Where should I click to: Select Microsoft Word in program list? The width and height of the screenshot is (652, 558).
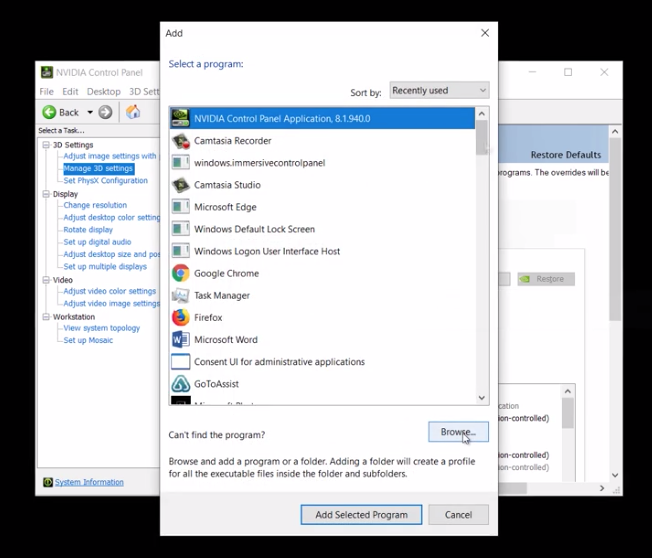[x=322, y=339]
